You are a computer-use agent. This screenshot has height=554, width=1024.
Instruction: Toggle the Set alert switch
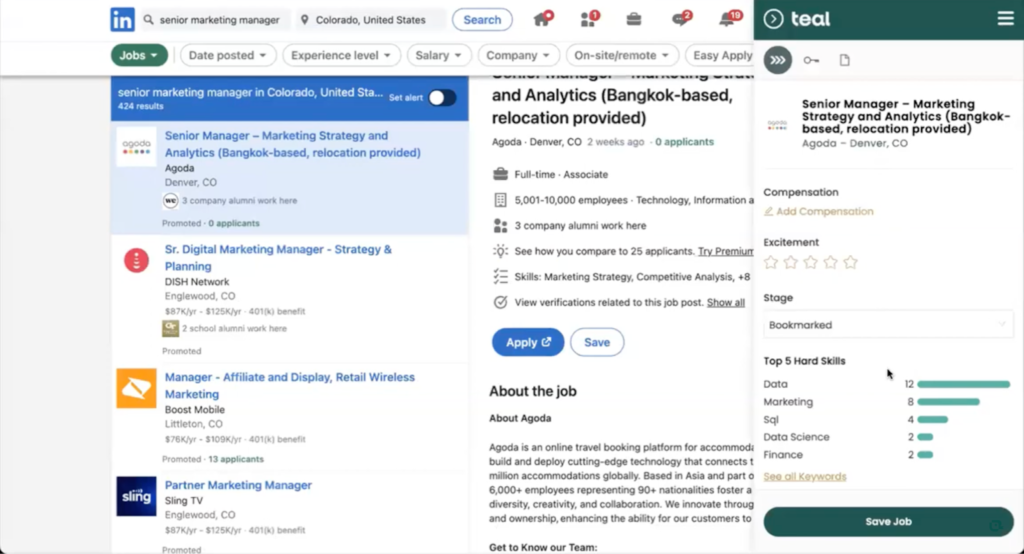tap(442, 98)
